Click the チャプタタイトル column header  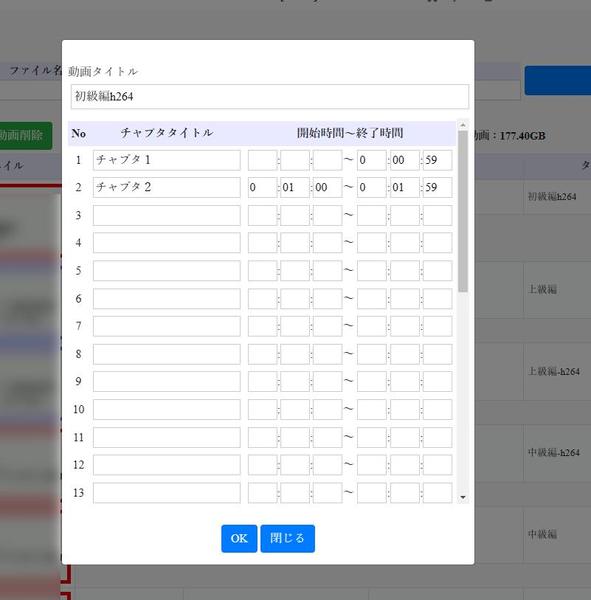(167, 133)
